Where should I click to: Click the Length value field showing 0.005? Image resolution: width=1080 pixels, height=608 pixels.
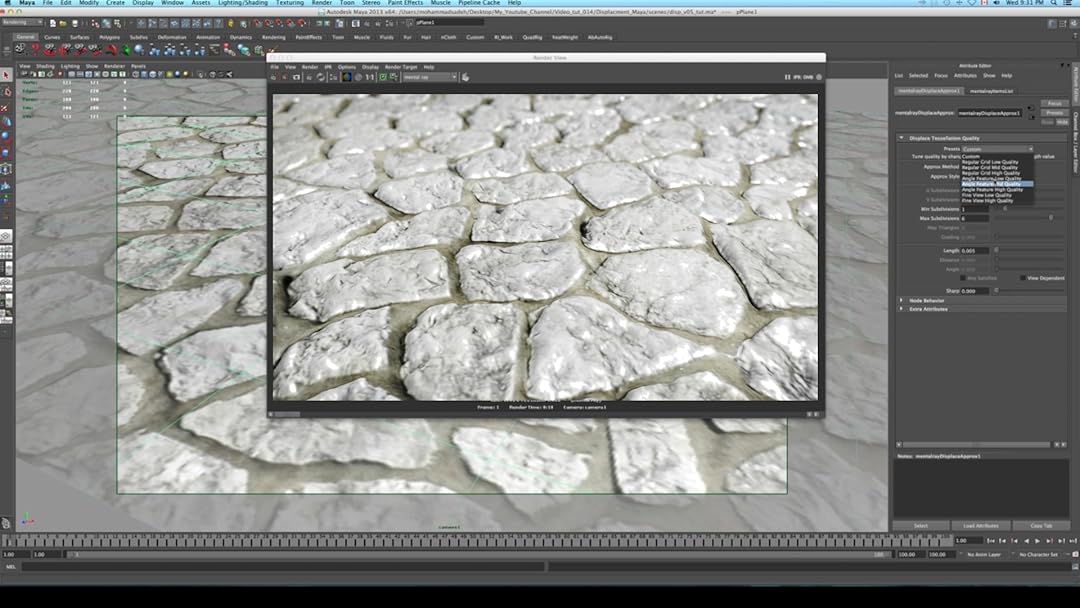(x=975, y=250)
